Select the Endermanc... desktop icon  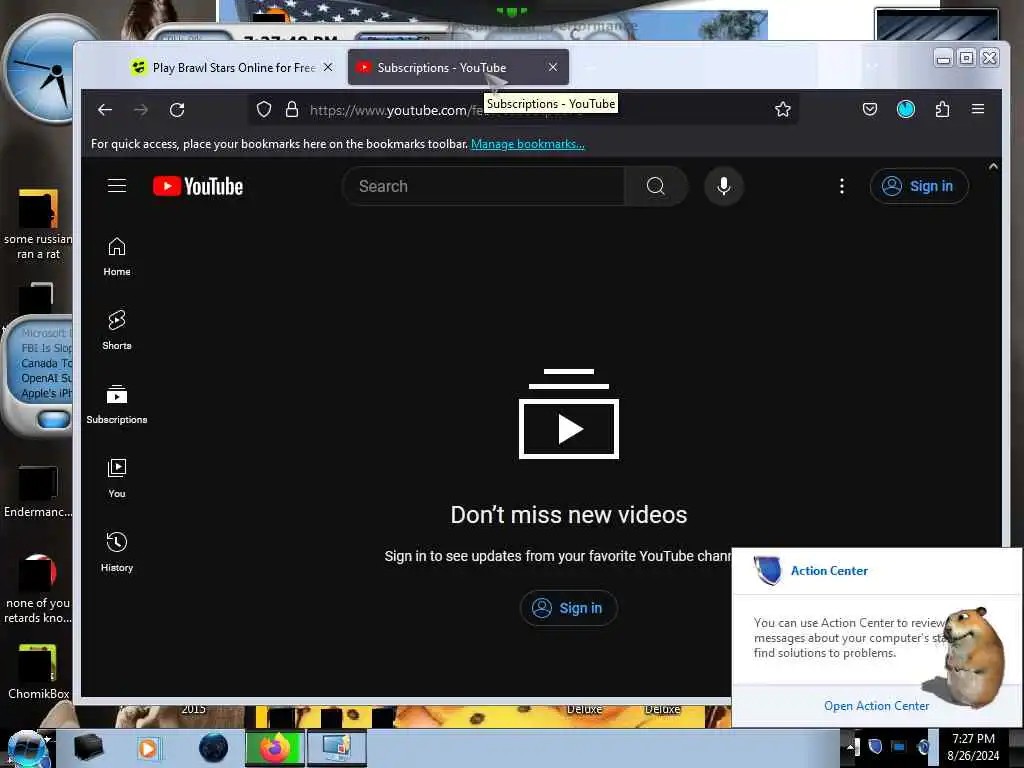click(x=38, y=492)
